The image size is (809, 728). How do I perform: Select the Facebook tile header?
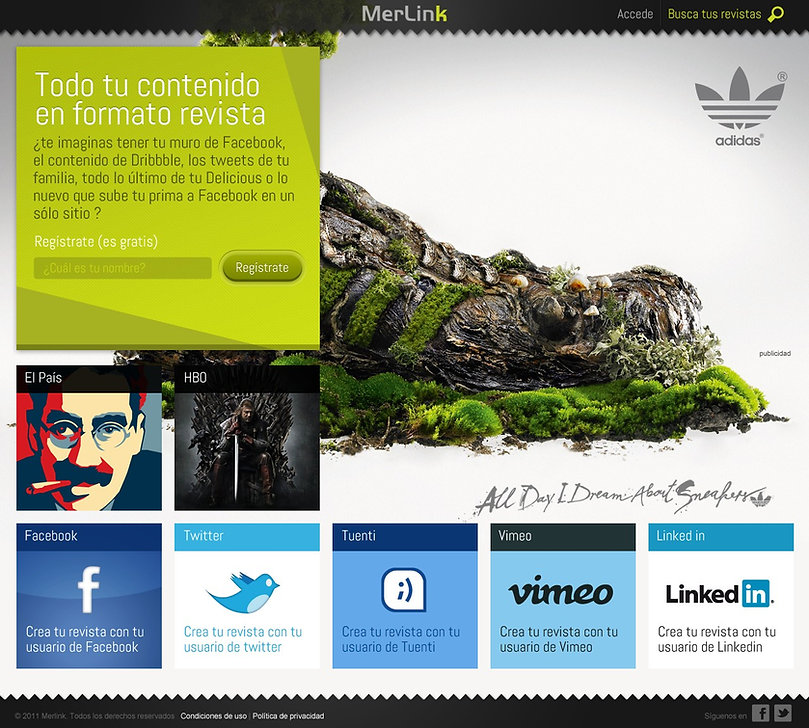pyautogui.click(x=89, y=537)
